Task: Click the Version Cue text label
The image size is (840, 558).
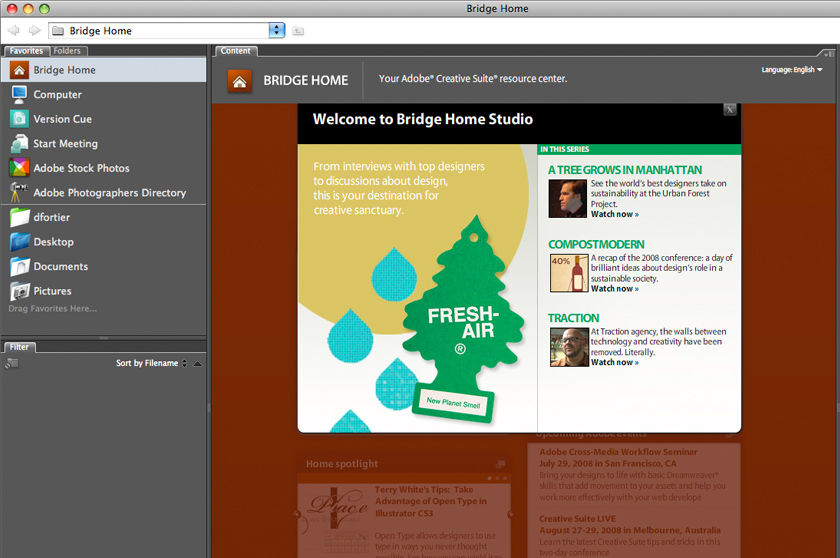Action: pyautogui.click(x=63, y=119)
